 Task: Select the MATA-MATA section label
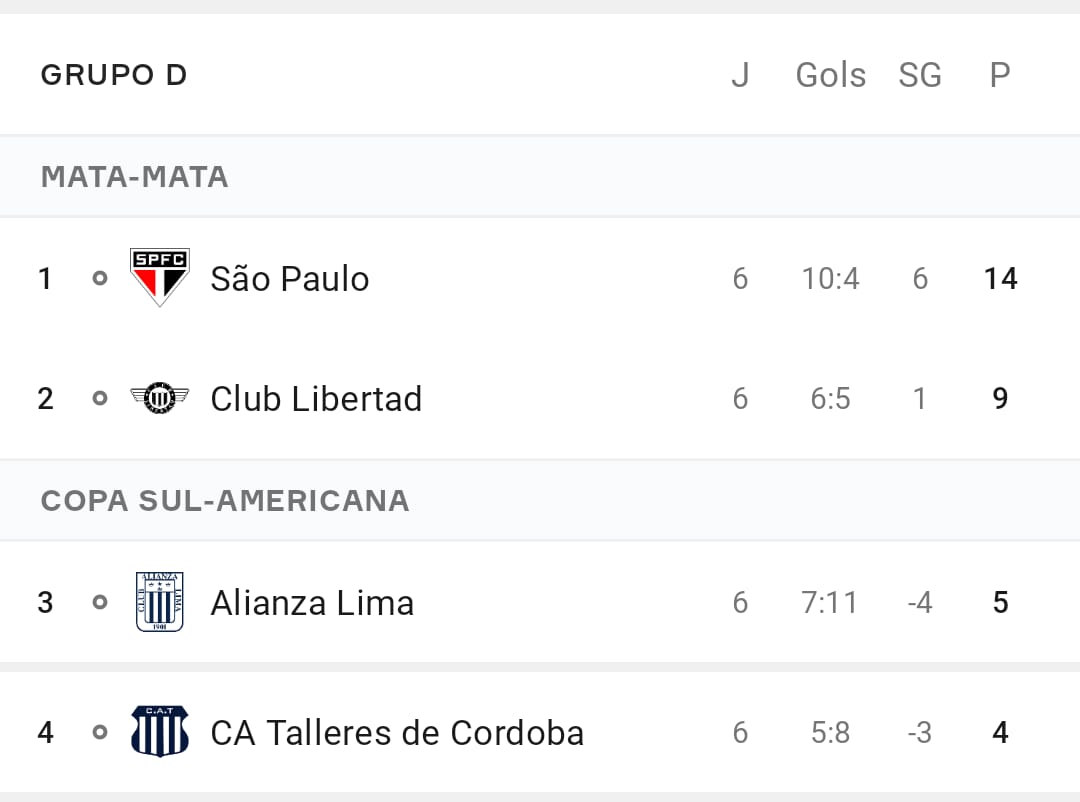[x=134, y=177]
